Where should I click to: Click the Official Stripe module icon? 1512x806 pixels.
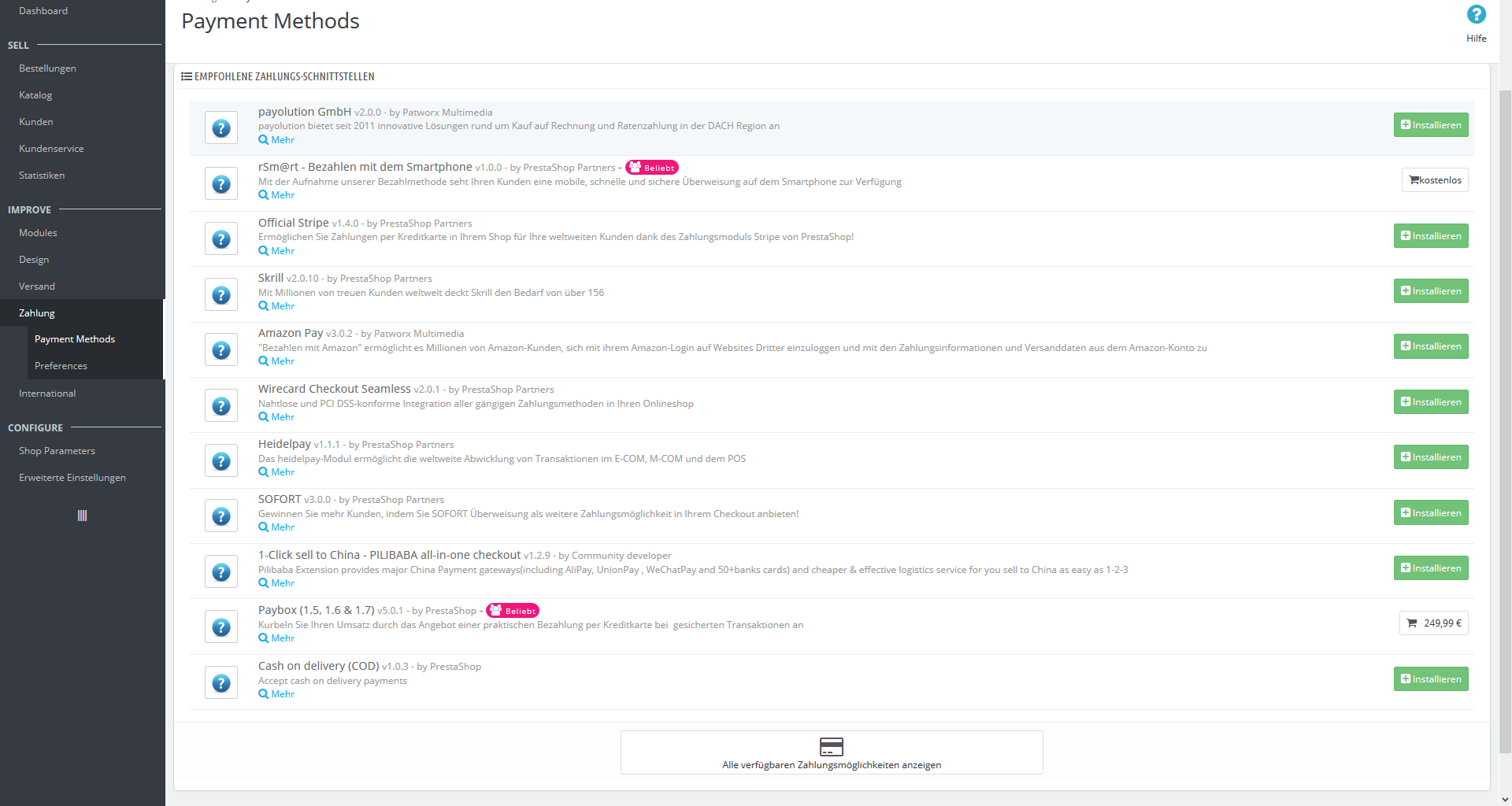(x=221, y=239)
